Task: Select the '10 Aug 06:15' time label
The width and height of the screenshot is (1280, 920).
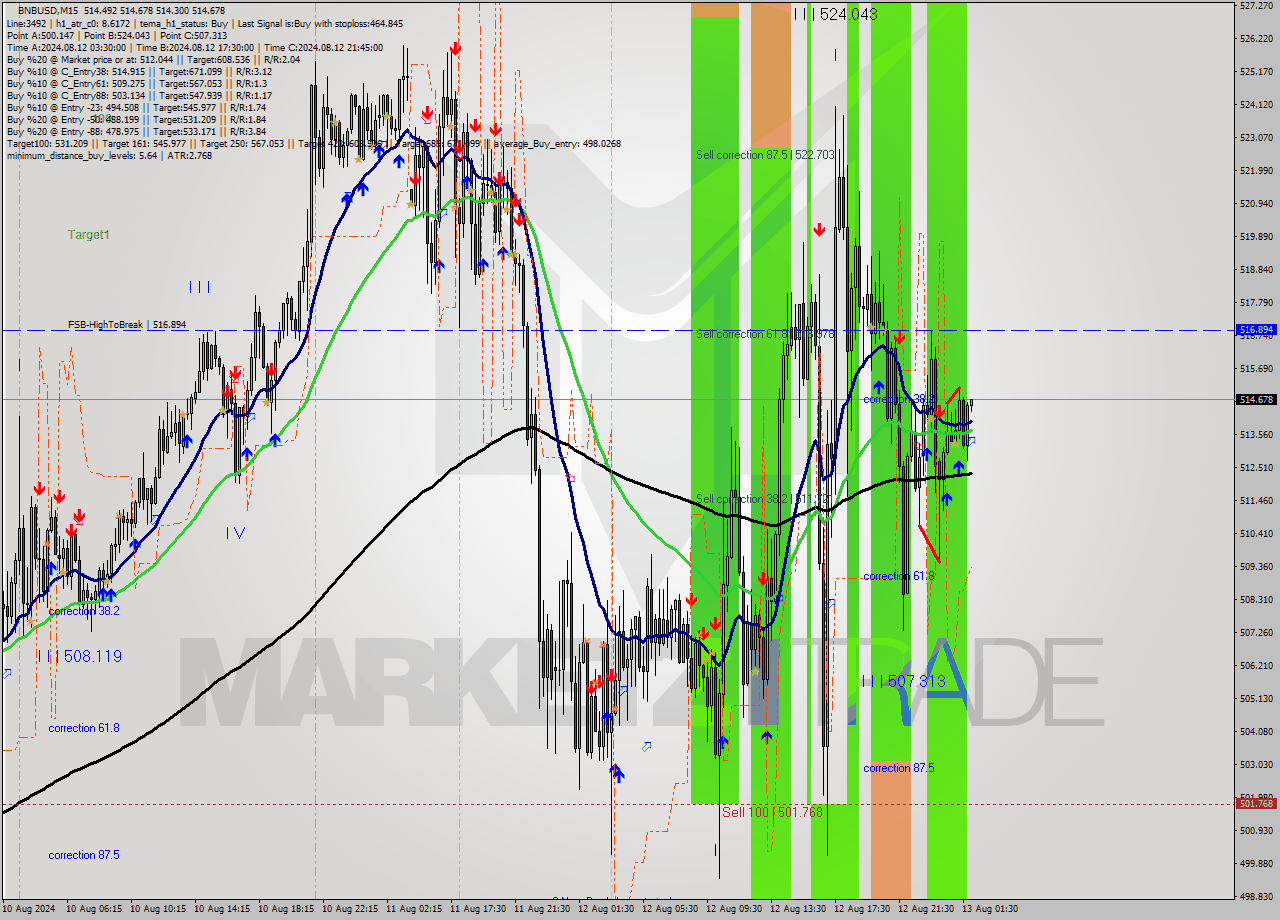Action: [94, 909]
